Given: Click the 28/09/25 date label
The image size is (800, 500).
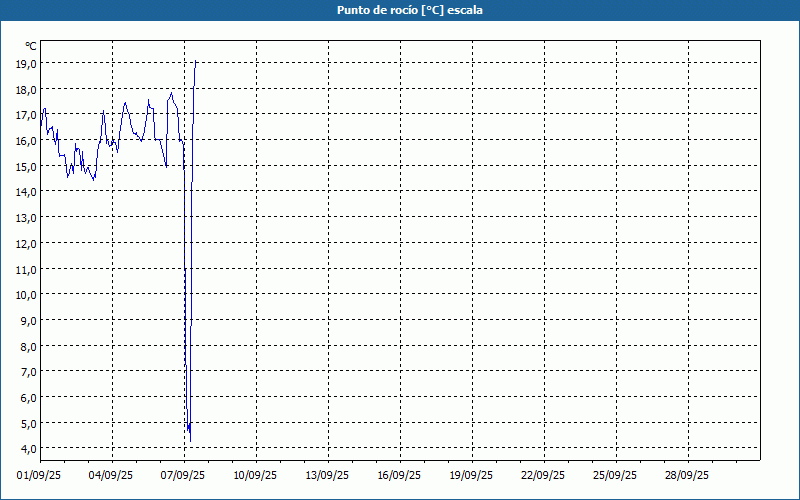Looking at the screenshot, I should [687, 476].
